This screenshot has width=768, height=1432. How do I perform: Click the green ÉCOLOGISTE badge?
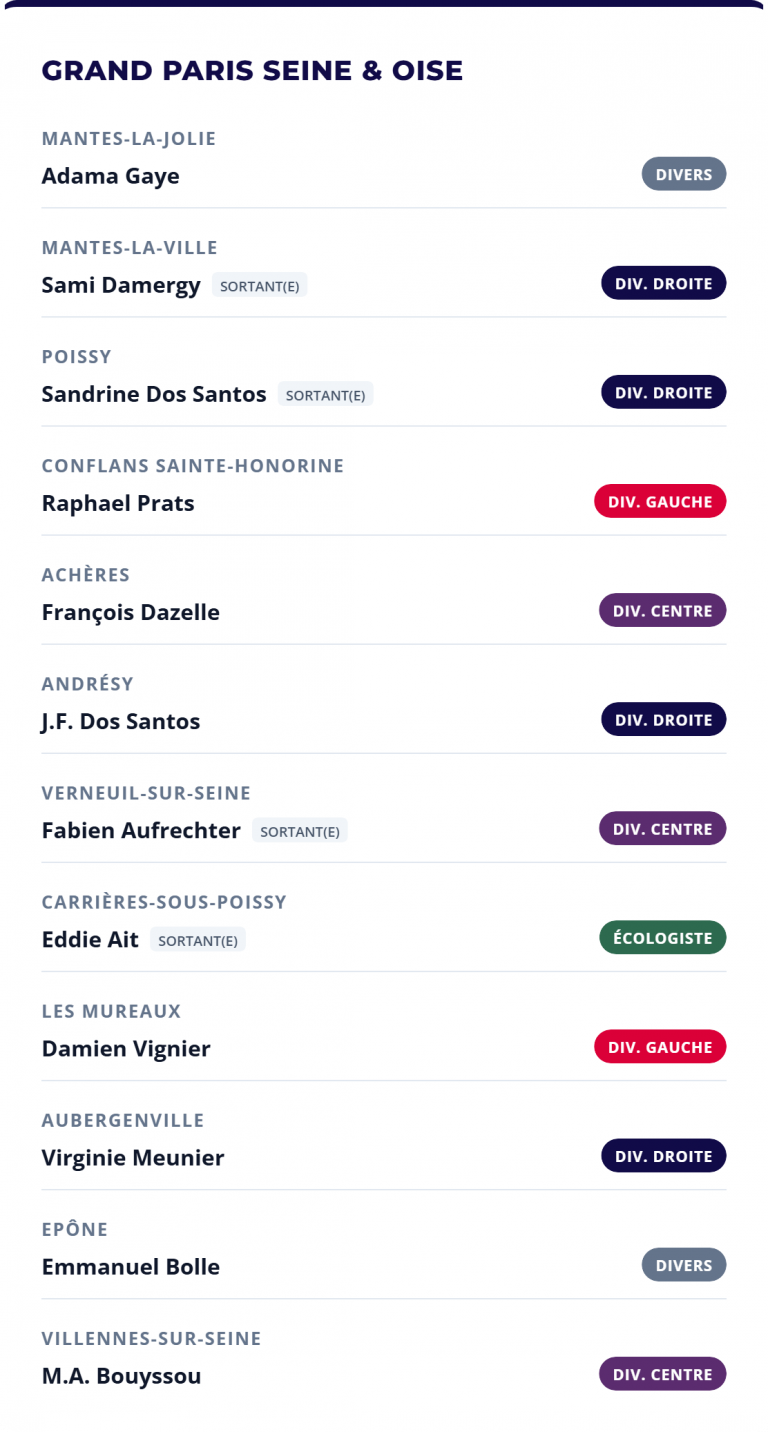(x=662, y=937)
